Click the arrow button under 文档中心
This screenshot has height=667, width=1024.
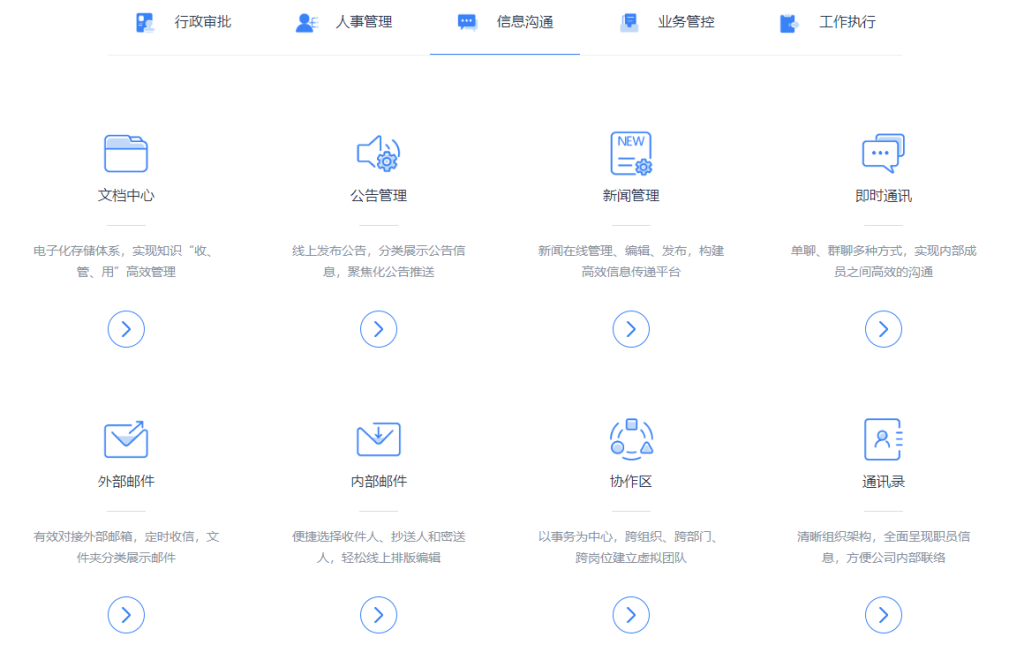click(126, 329)
